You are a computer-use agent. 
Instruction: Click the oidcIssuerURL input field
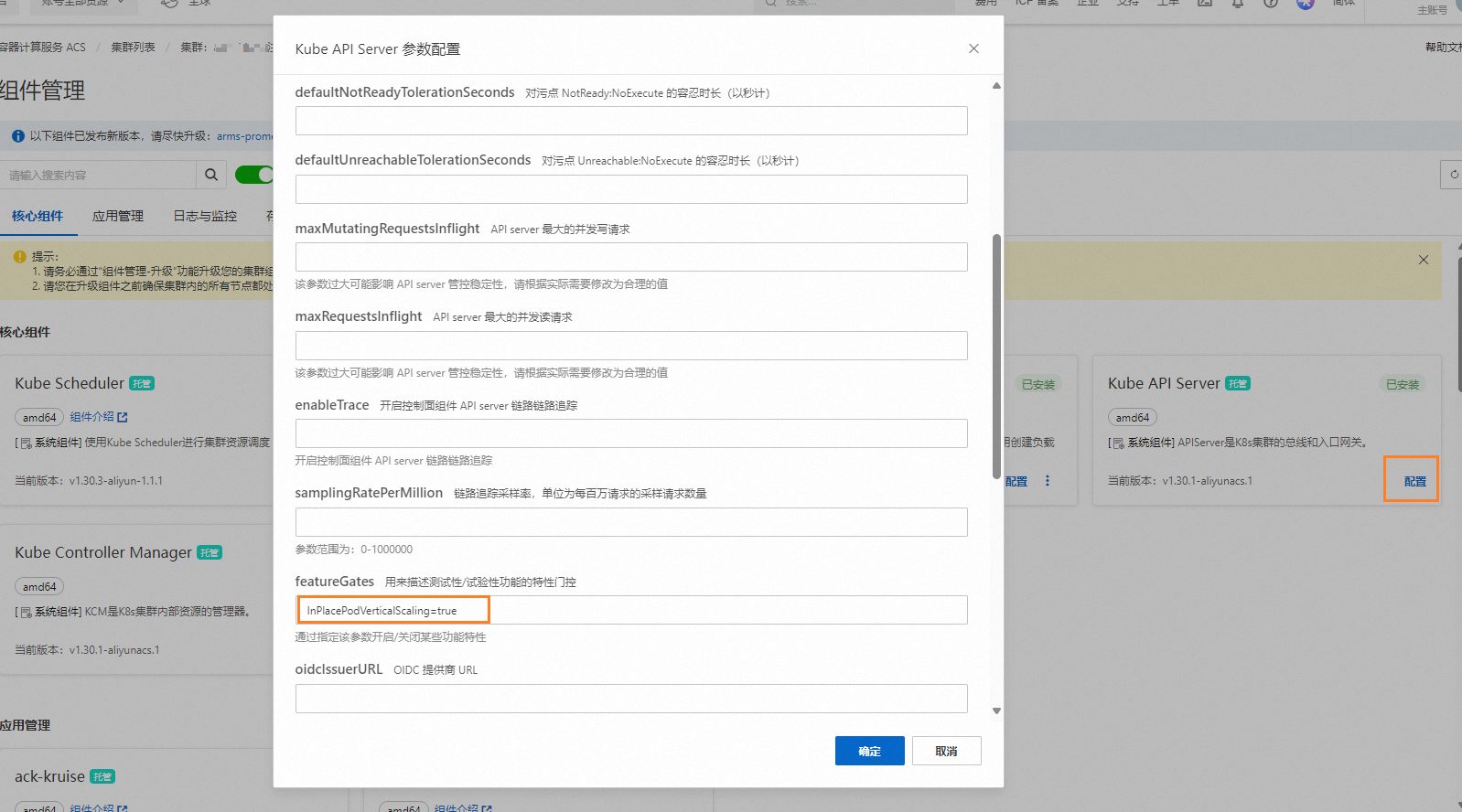coord(631,699)
